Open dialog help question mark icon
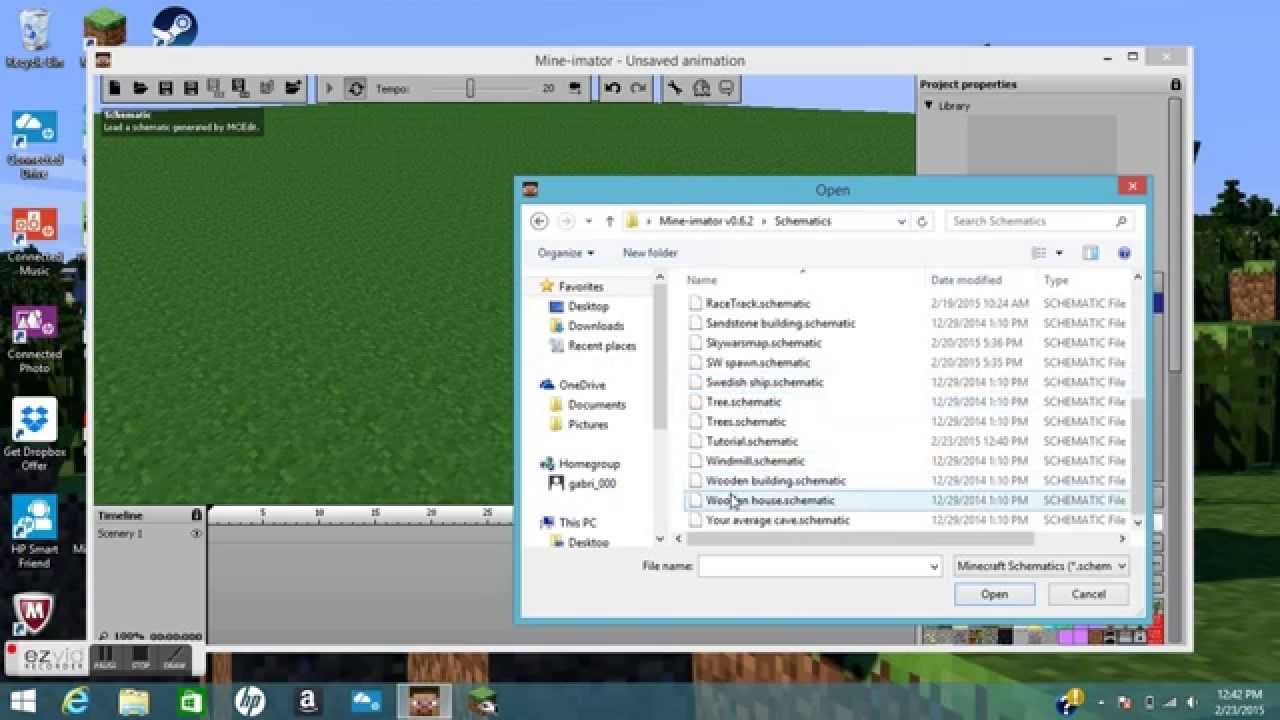 tap(1124, 253)
